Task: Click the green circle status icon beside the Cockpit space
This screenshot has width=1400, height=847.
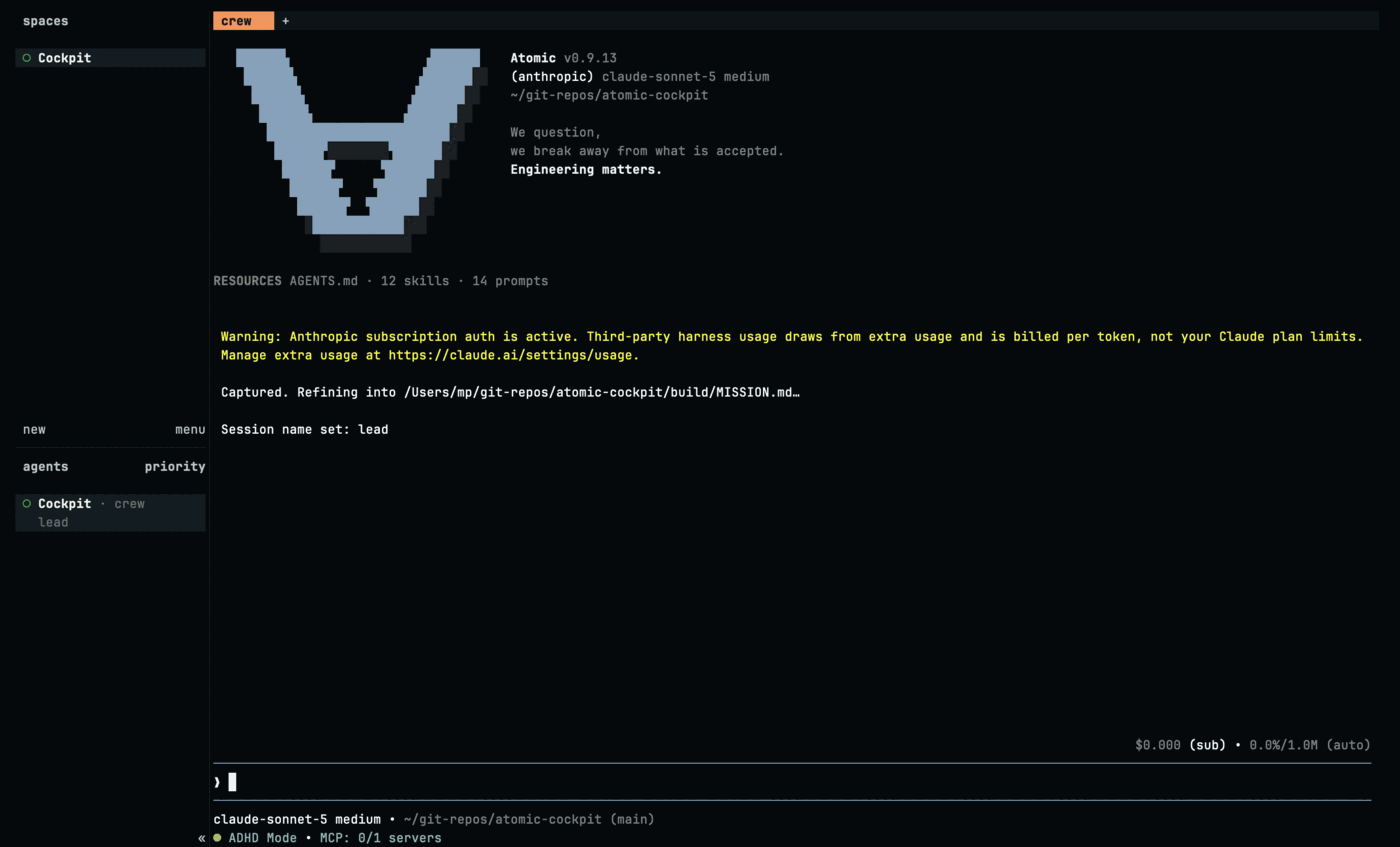Action: point(27,58)
